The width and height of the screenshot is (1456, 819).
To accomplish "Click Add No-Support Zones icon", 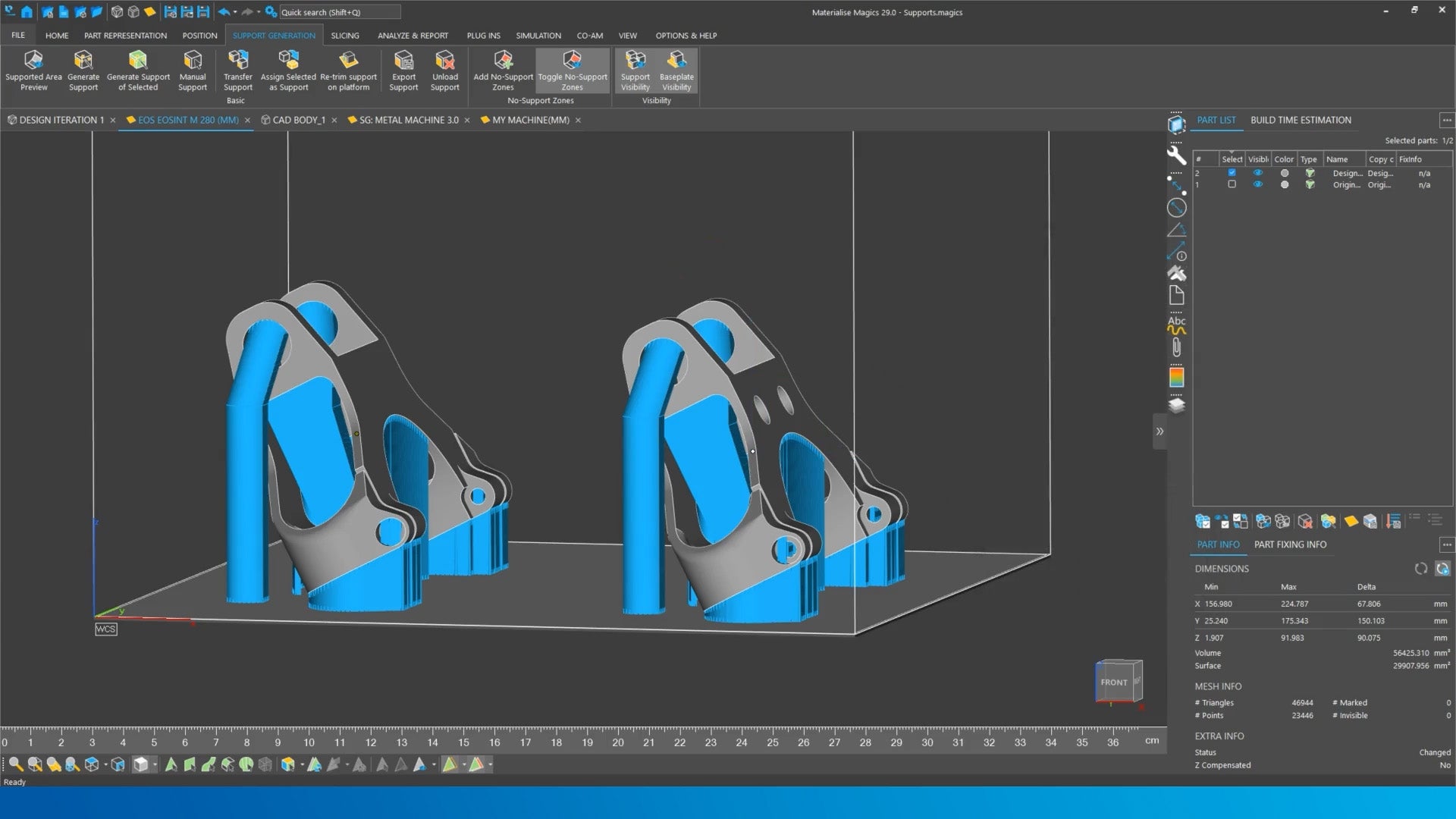I will pyautogui.click(x=503, y=61).
